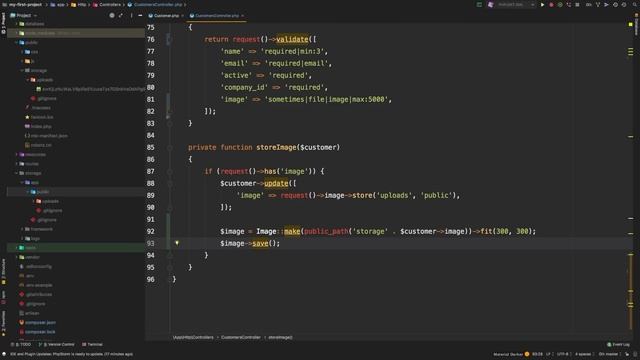Image resolution: width=640 pixels, height=360 pixels.
Task: Close the Customer.php tab
Action: 182,16
